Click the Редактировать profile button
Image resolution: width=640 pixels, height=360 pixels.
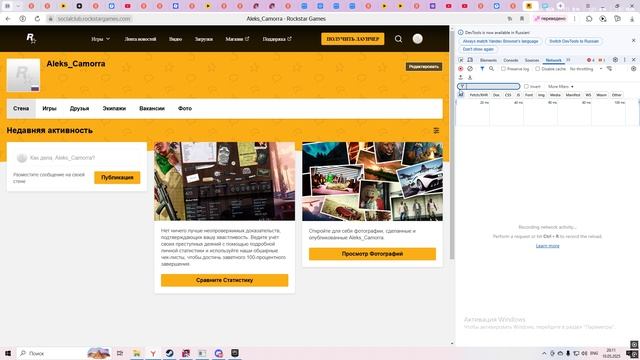424,67
